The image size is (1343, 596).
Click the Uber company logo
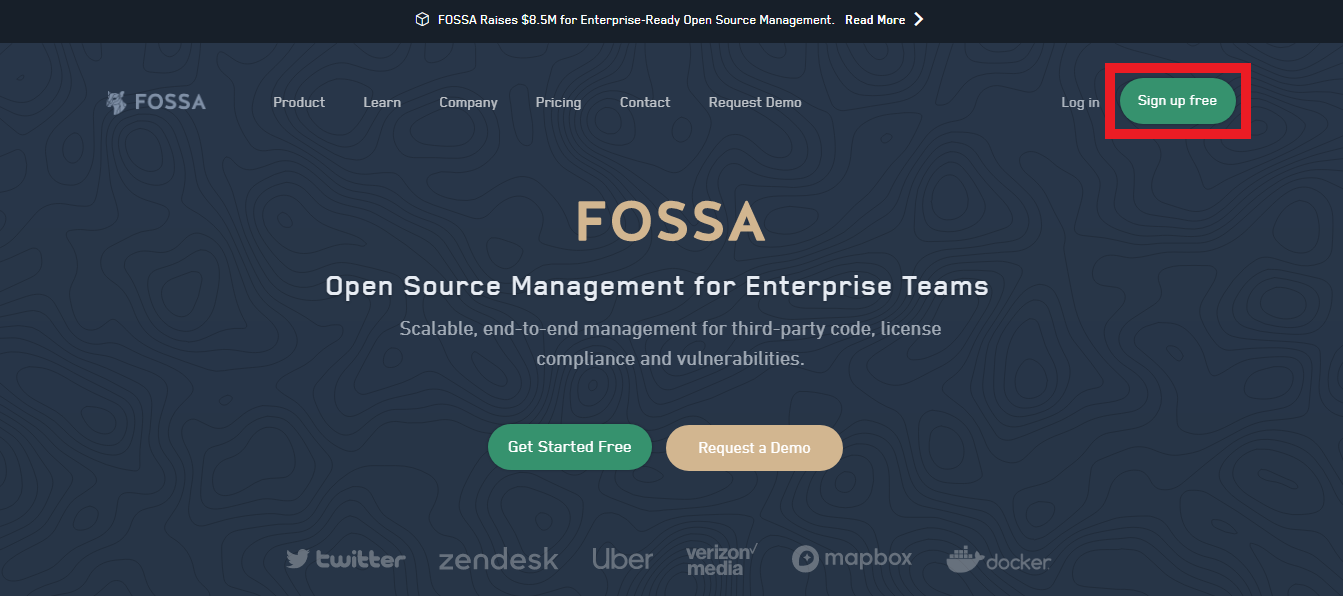(622, 559)
